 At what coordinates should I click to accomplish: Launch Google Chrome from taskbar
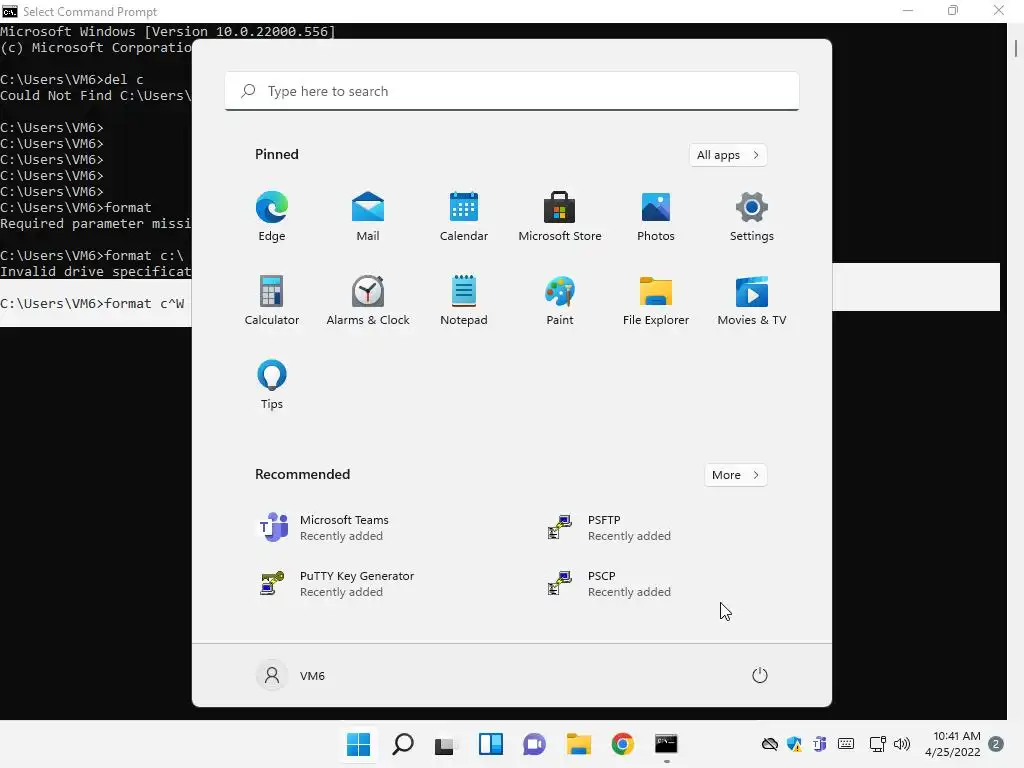tap(622, 744)
